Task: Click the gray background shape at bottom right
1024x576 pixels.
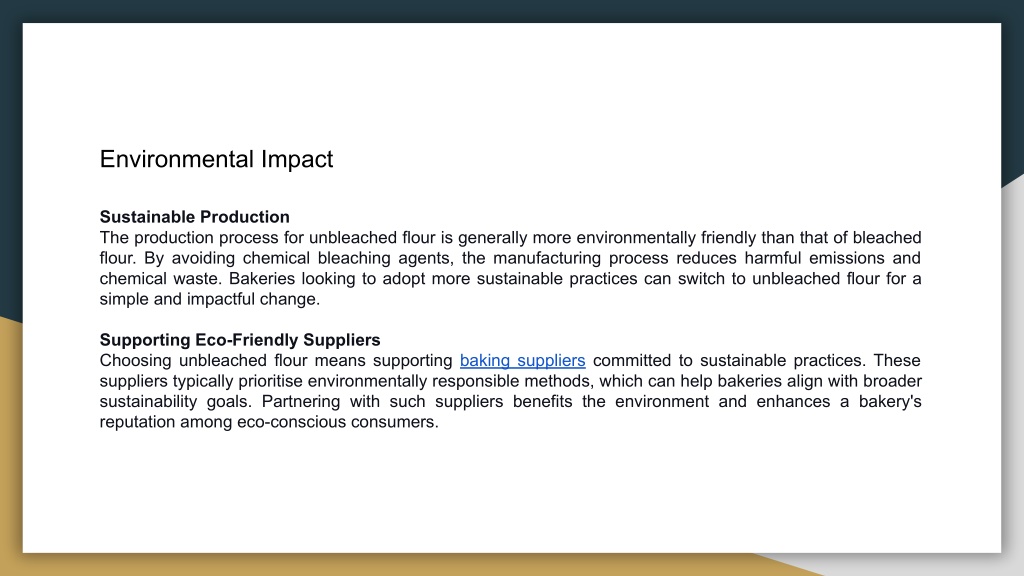Action: click(x=1012, y=392)
